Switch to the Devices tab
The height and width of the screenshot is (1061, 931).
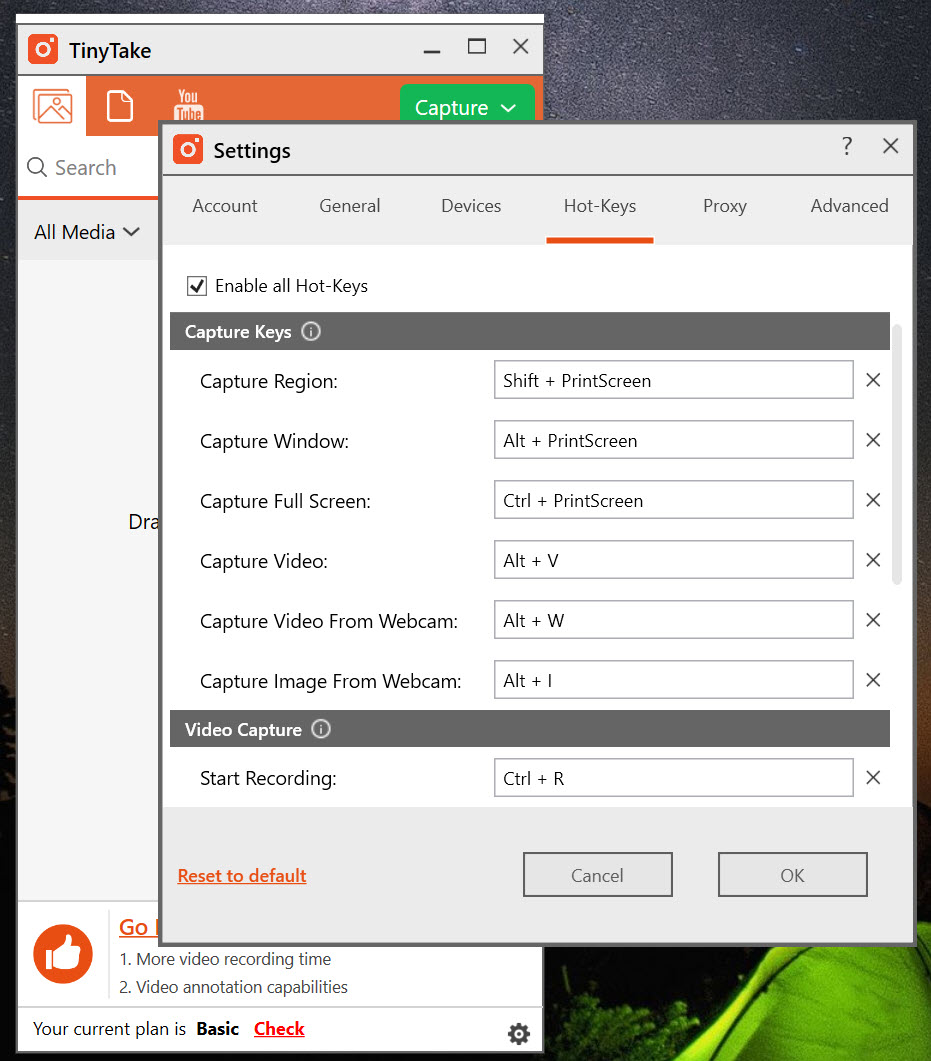click(x=471, y=206)
